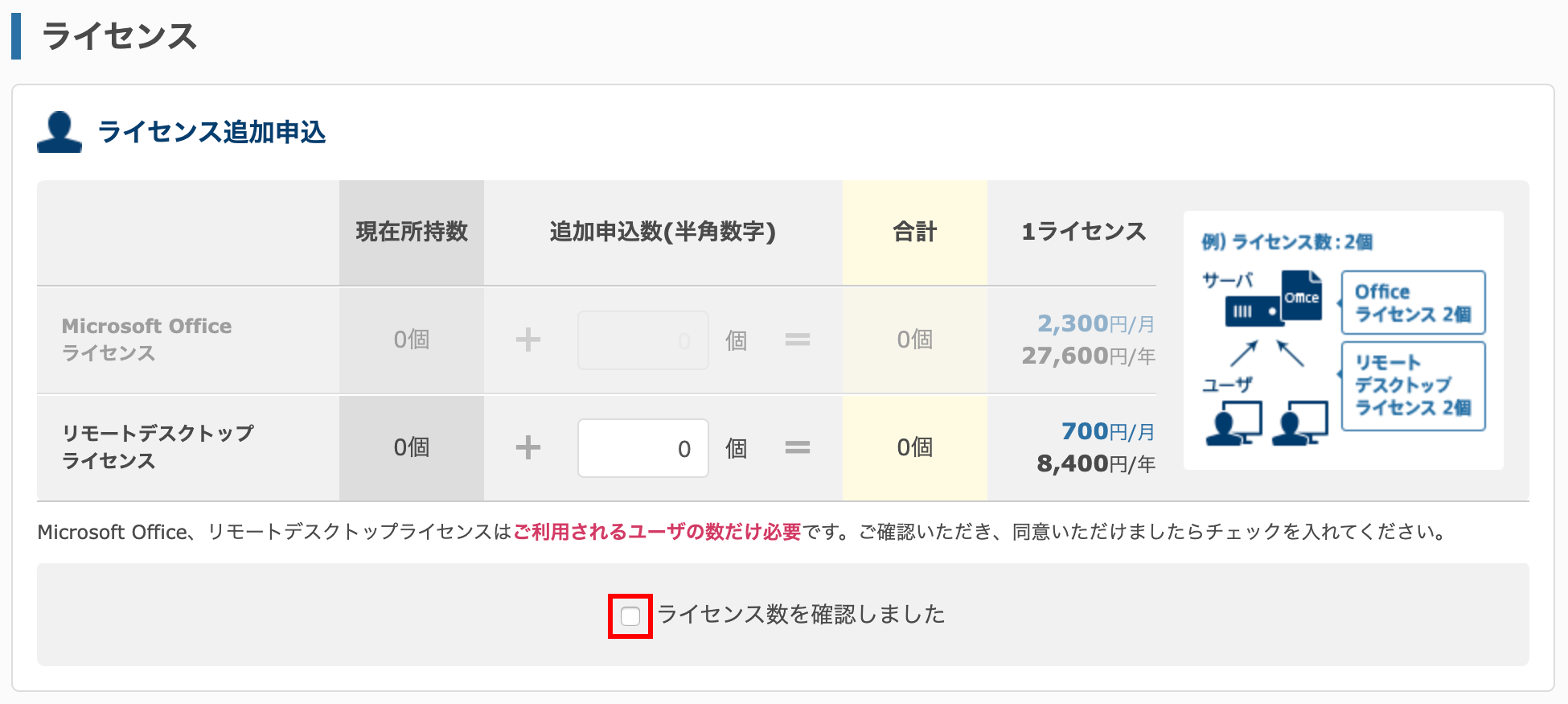Click the right user computer icon
This screenshot has width=1568, height=704.
[1300, 423]
